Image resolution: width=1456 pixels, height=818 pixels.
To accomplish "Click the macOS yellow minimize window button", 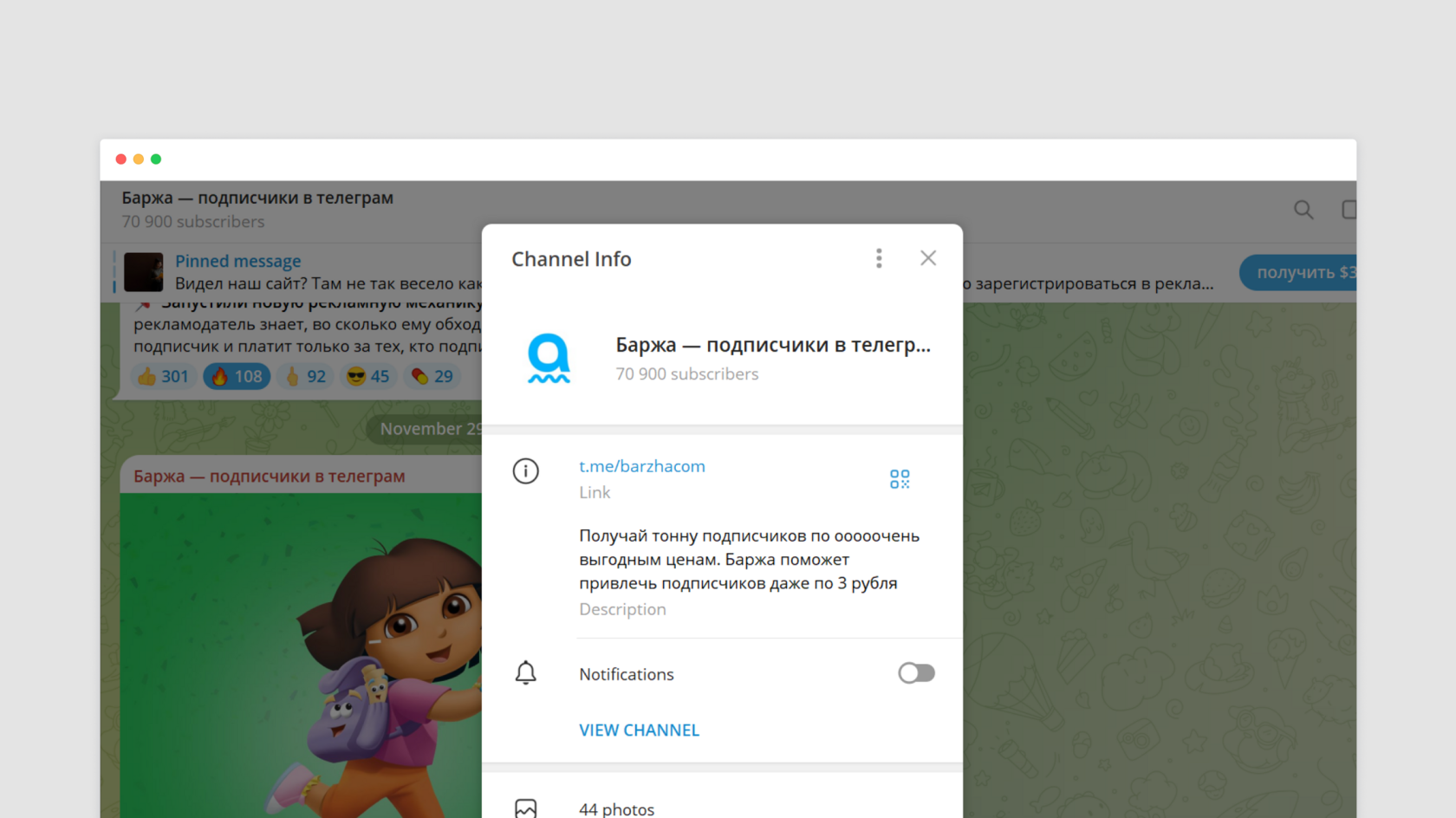I will tap(139, 159).
